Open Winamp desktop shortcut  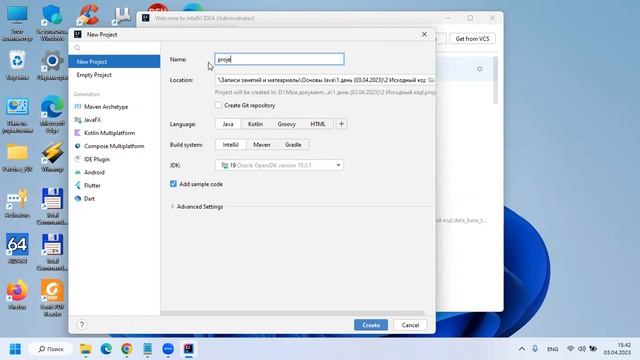[x=52, y=157]
